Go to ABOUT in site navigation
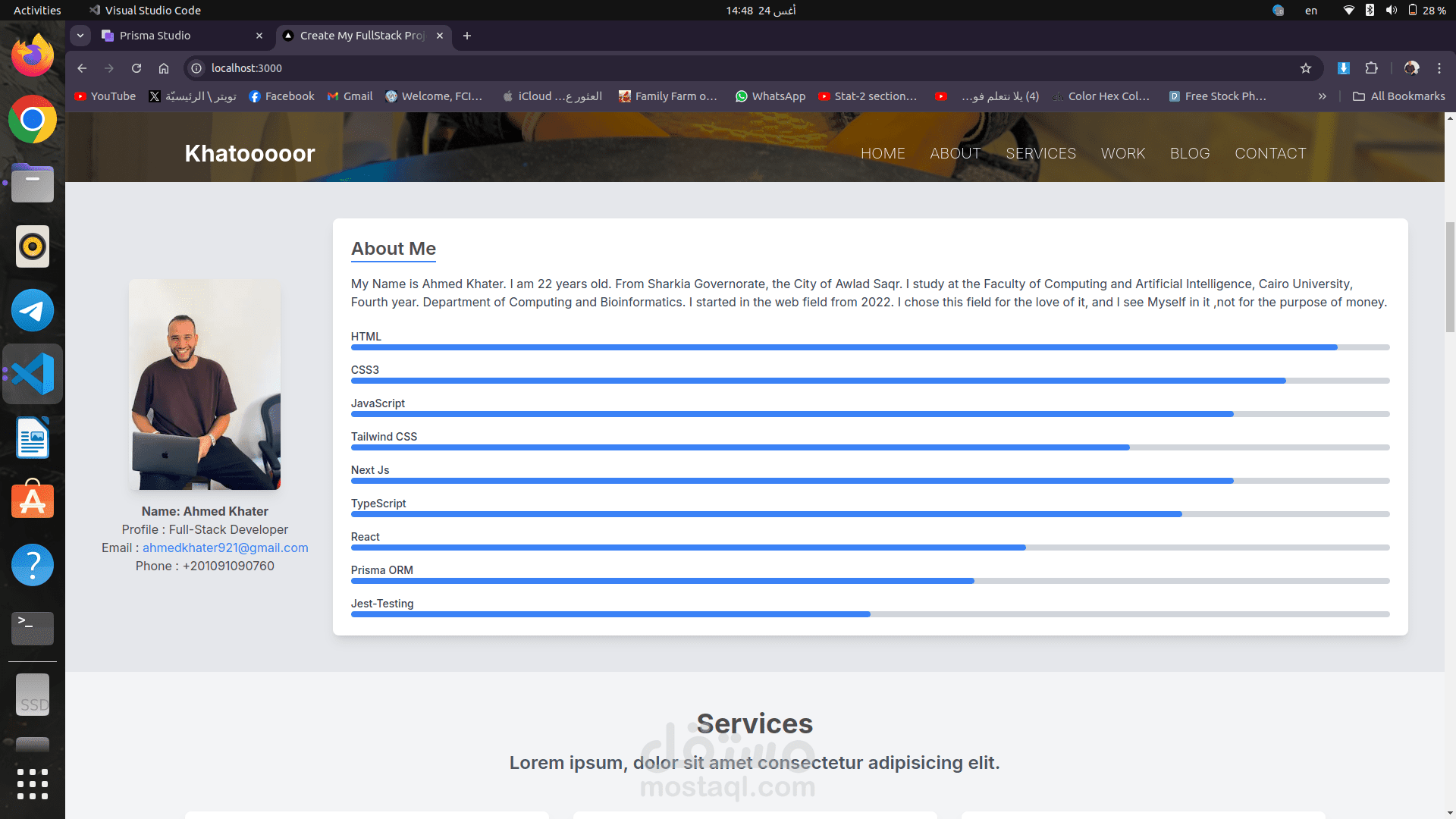 (955, 153)
